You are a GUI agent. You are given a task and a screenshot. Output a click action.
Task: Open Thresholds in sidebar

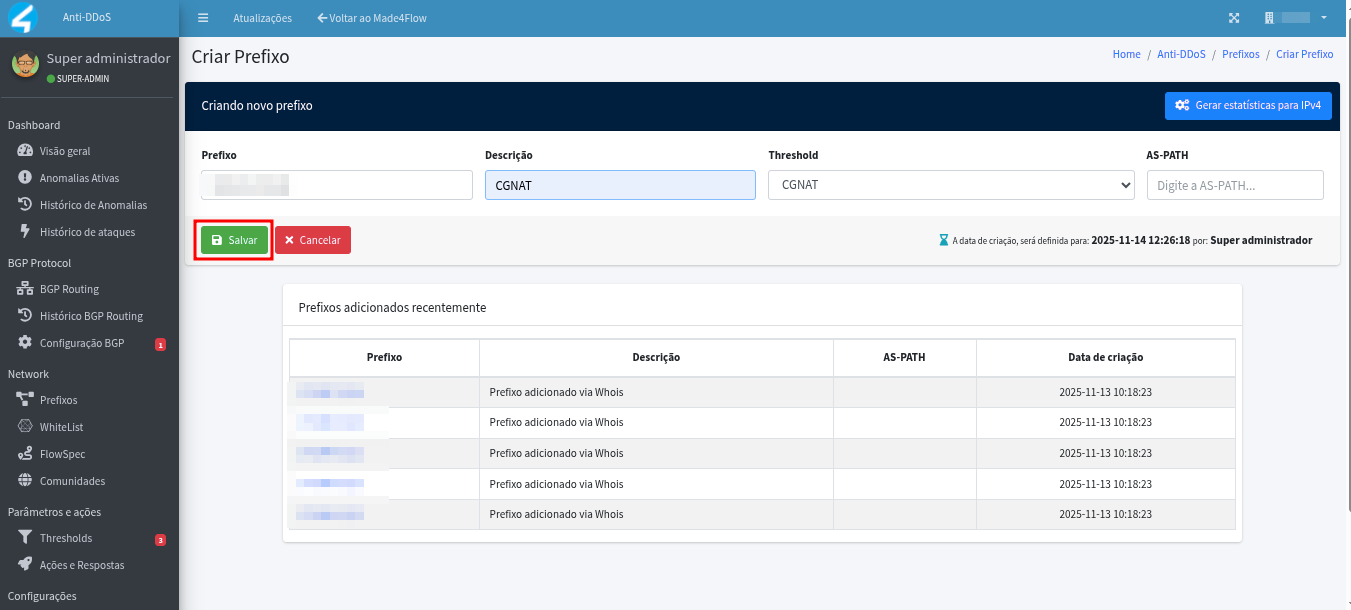coord(66,538)
